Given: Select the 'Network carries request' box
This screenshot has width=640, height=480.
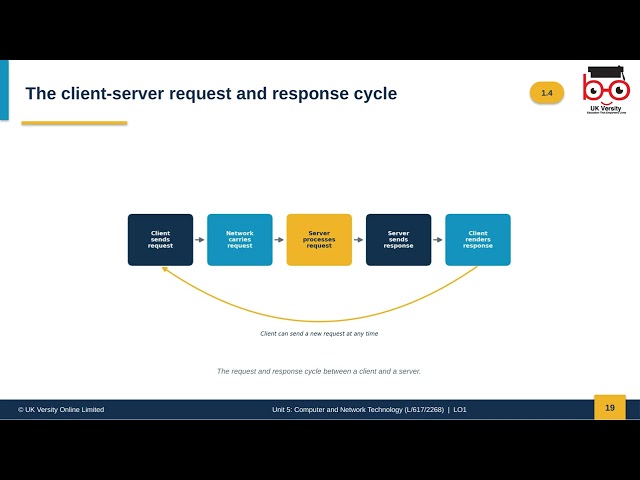Looking at the screenshot, I should coord(240,240).
